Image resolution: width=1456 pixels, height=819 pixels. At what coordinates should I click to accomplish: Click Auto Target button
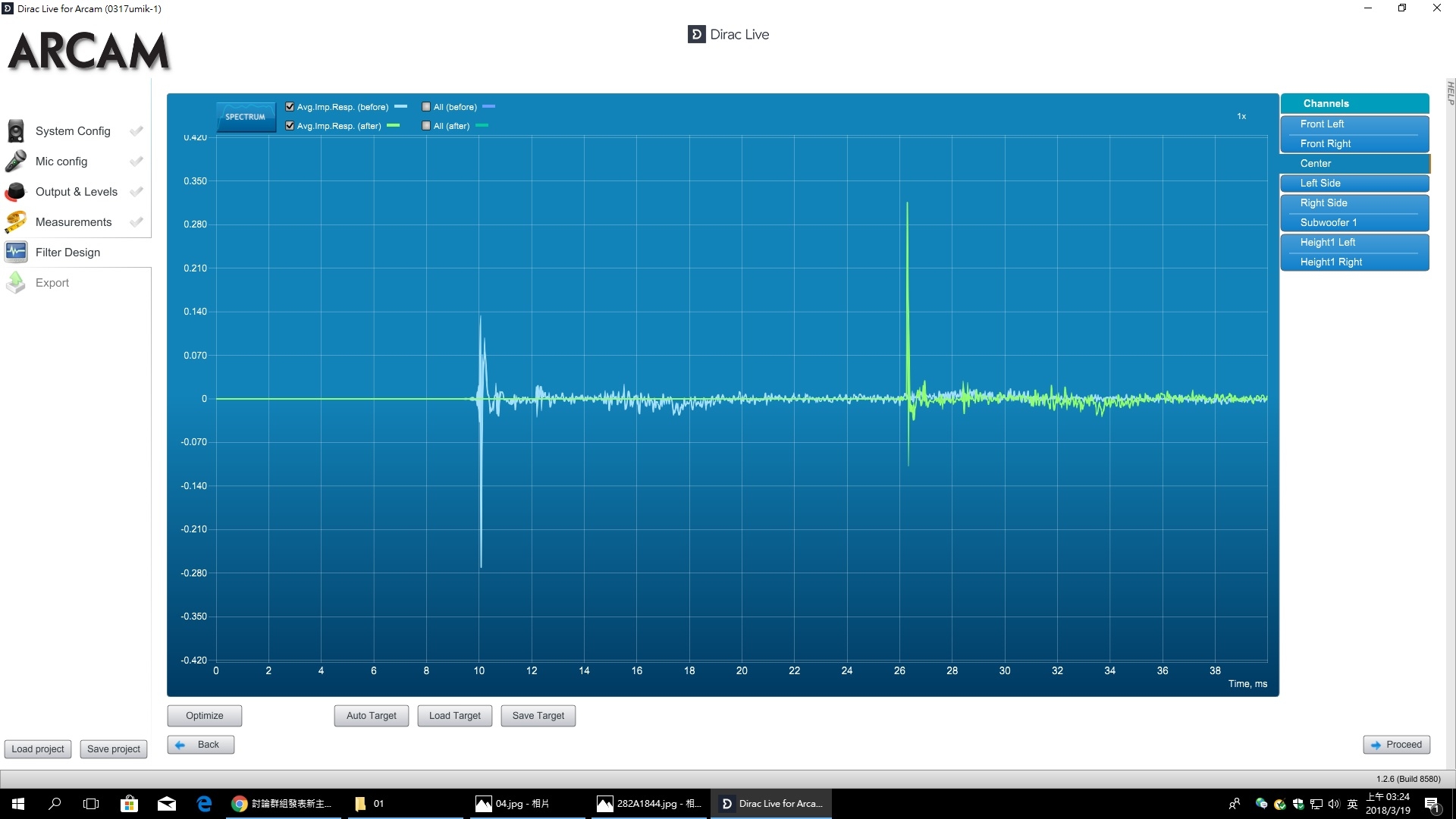point(372,716)
